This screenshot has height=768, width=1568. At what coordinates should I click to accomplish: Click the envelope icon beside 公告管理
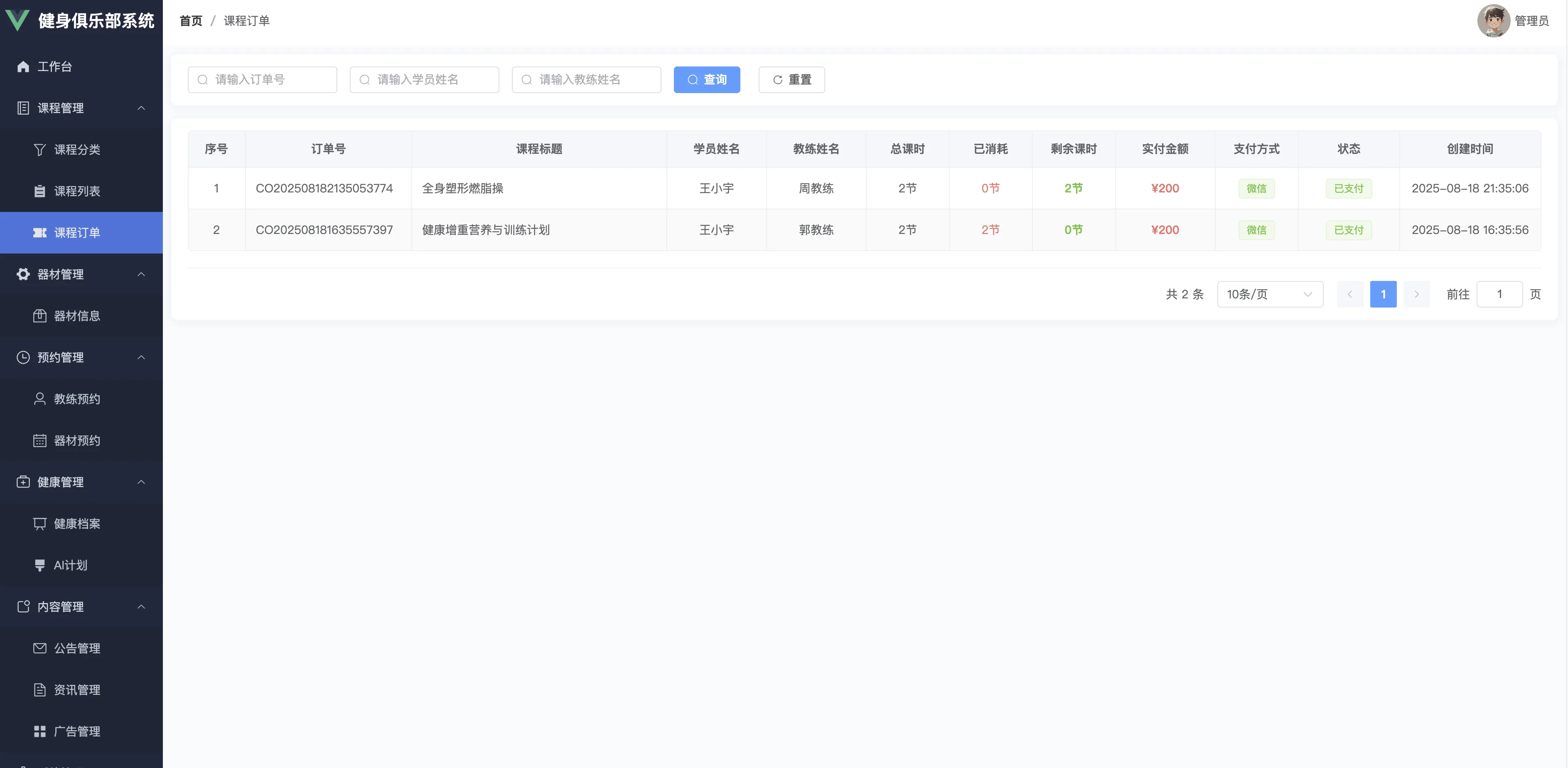point(39,649)
